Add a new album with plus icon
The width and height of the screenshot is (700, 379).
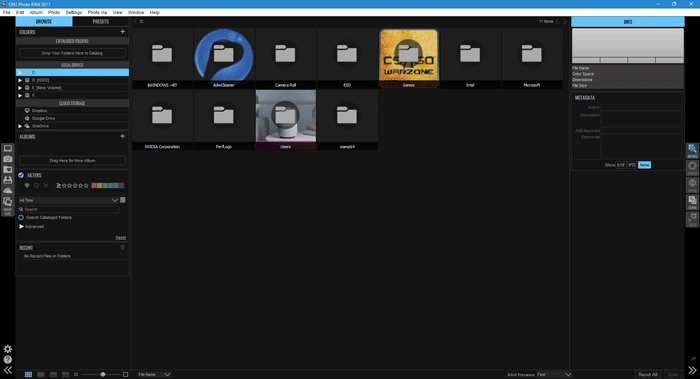coord(122,136)
